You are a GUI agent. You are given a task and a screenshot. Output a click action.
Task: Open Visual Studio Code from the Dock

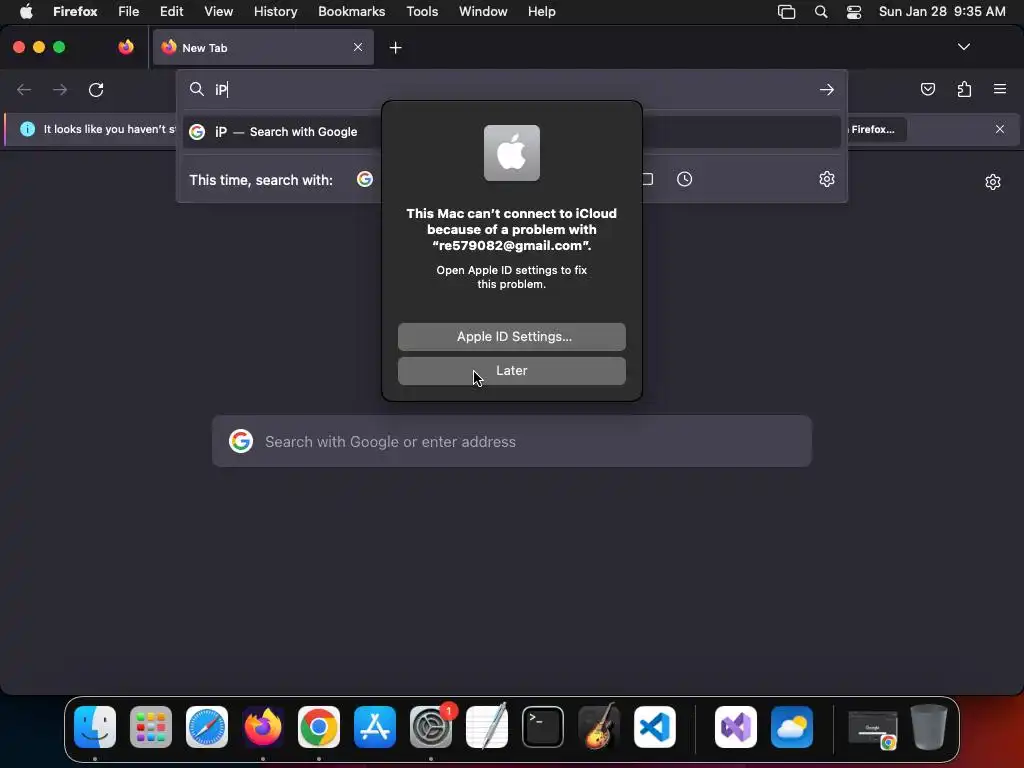pyautogui.click(x=654, y=726)
